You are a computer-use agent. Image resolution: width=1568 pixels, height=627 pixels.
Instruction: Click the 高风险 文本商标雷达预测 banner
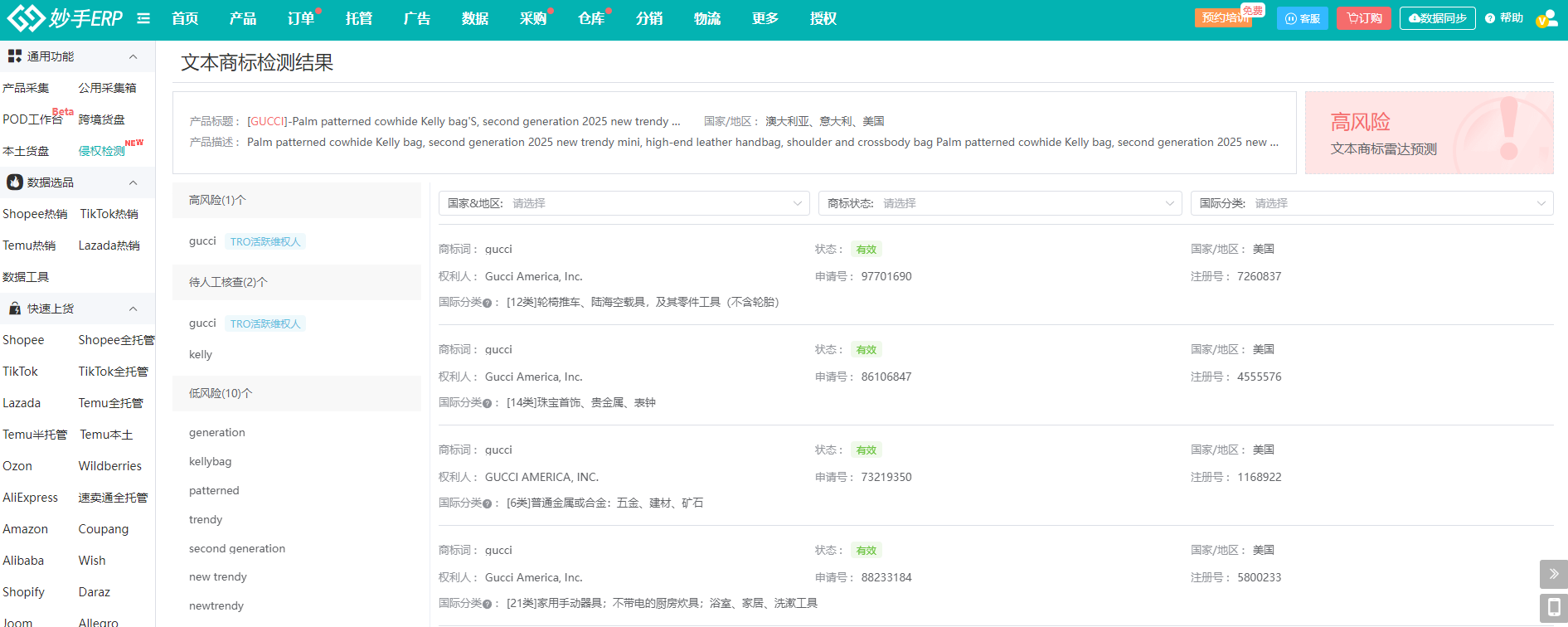(x=1430, y=133)
